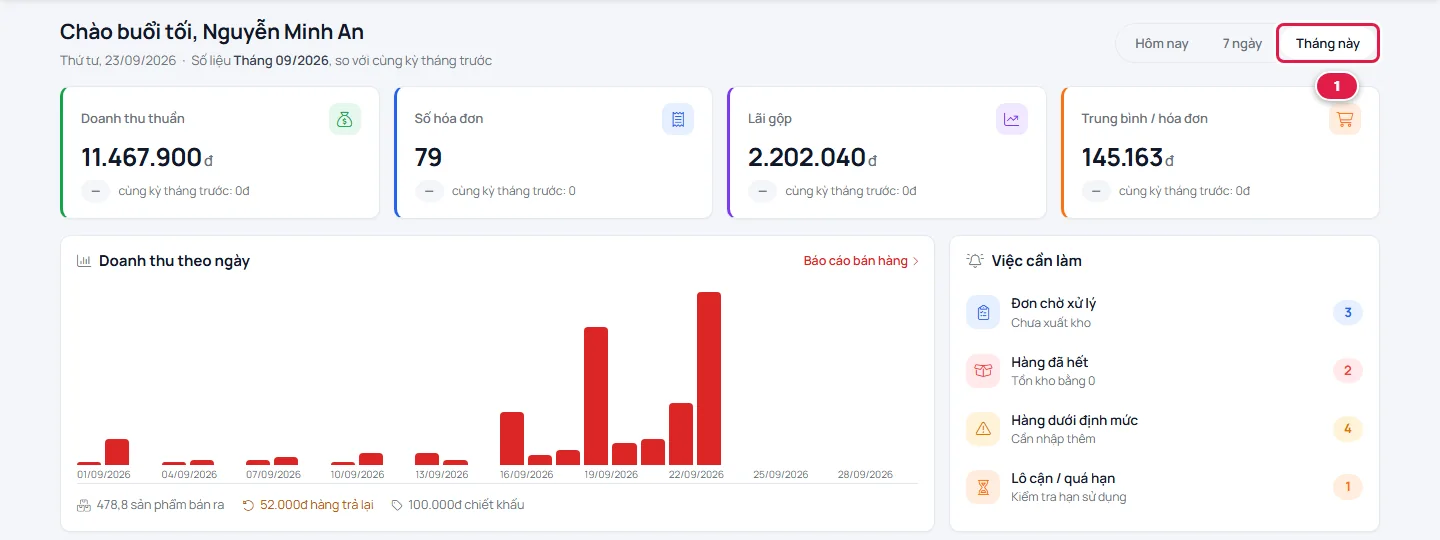Click the box icon for Hàng đã hết

point(983,370)
